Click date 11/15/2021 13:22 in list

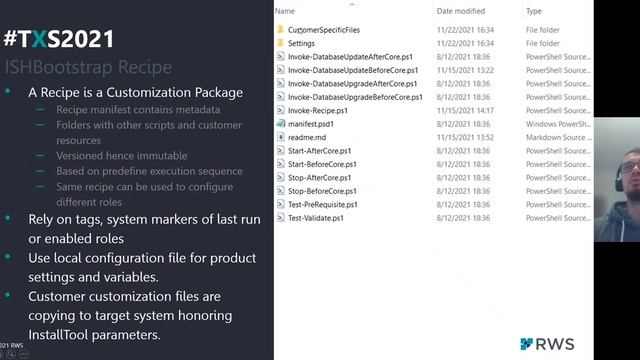(x=465, y=70)
